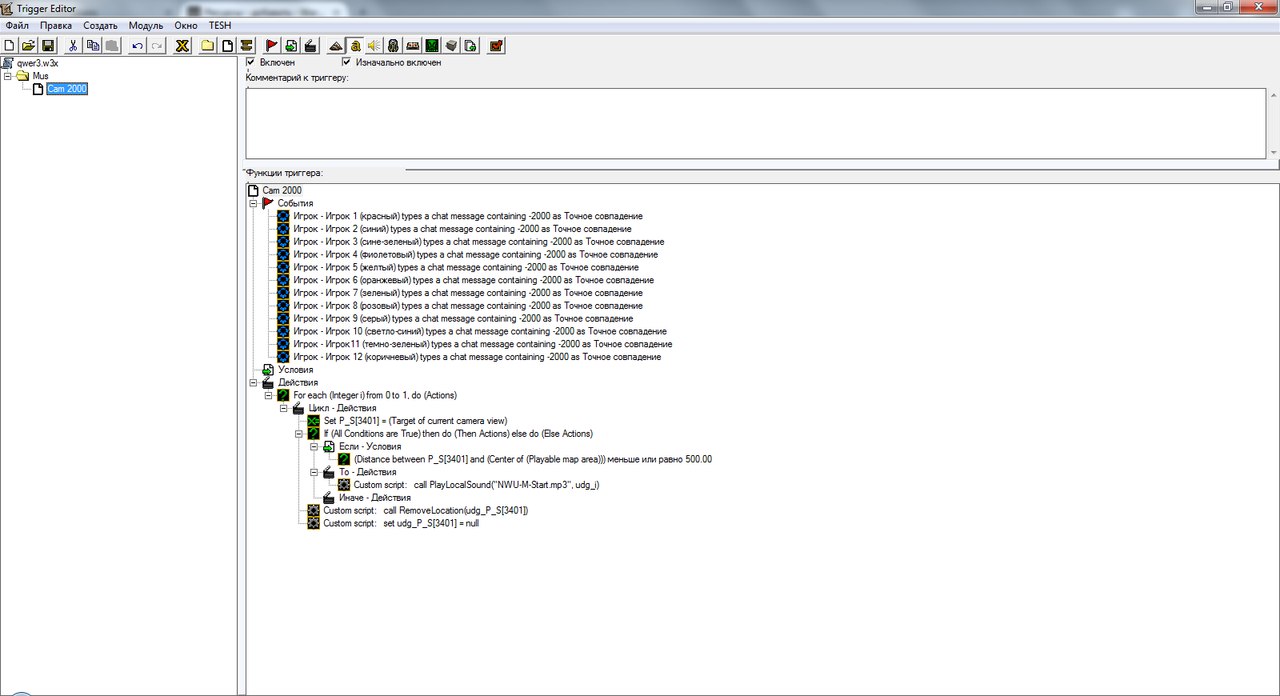Open the AI Editor green icon
1280x696 pixels.
click(432, 45)
